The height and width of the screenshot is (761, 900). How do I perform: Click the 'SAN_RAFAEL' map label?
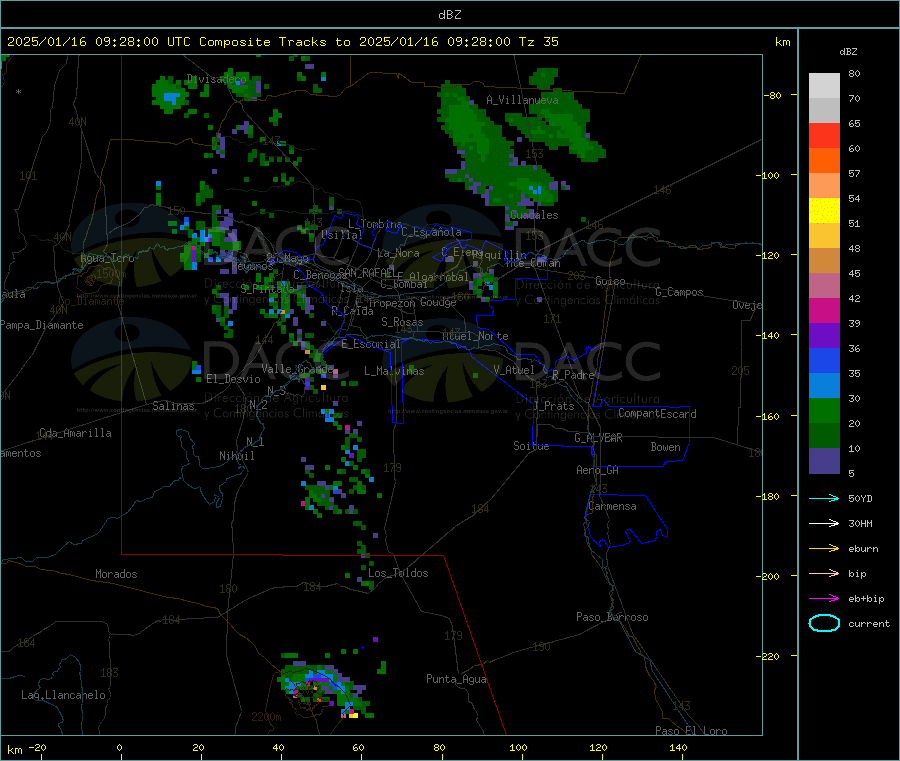(x=366, y=272)
